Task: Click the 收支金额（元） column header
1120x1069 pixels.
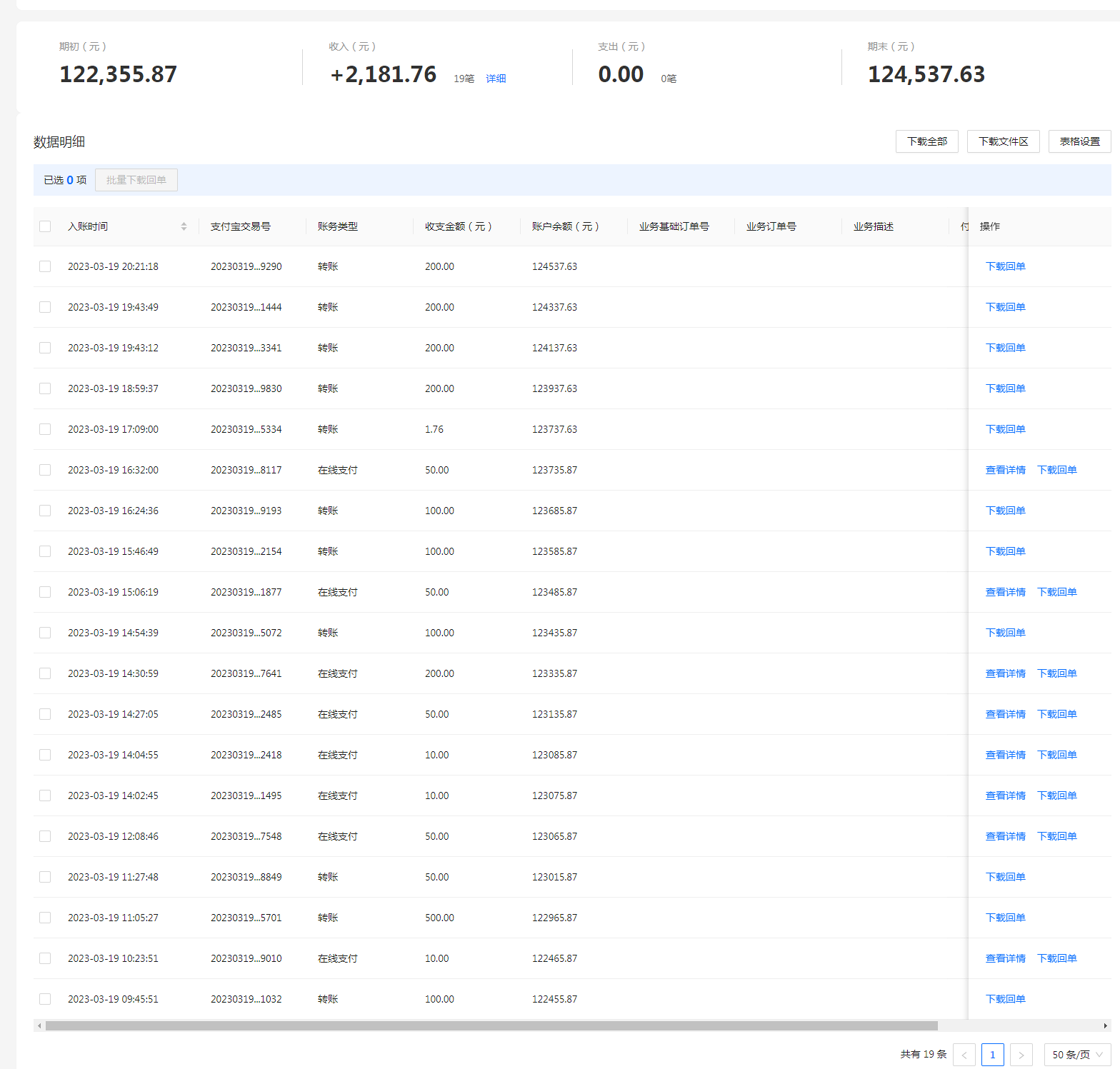Action: point(459,226)
